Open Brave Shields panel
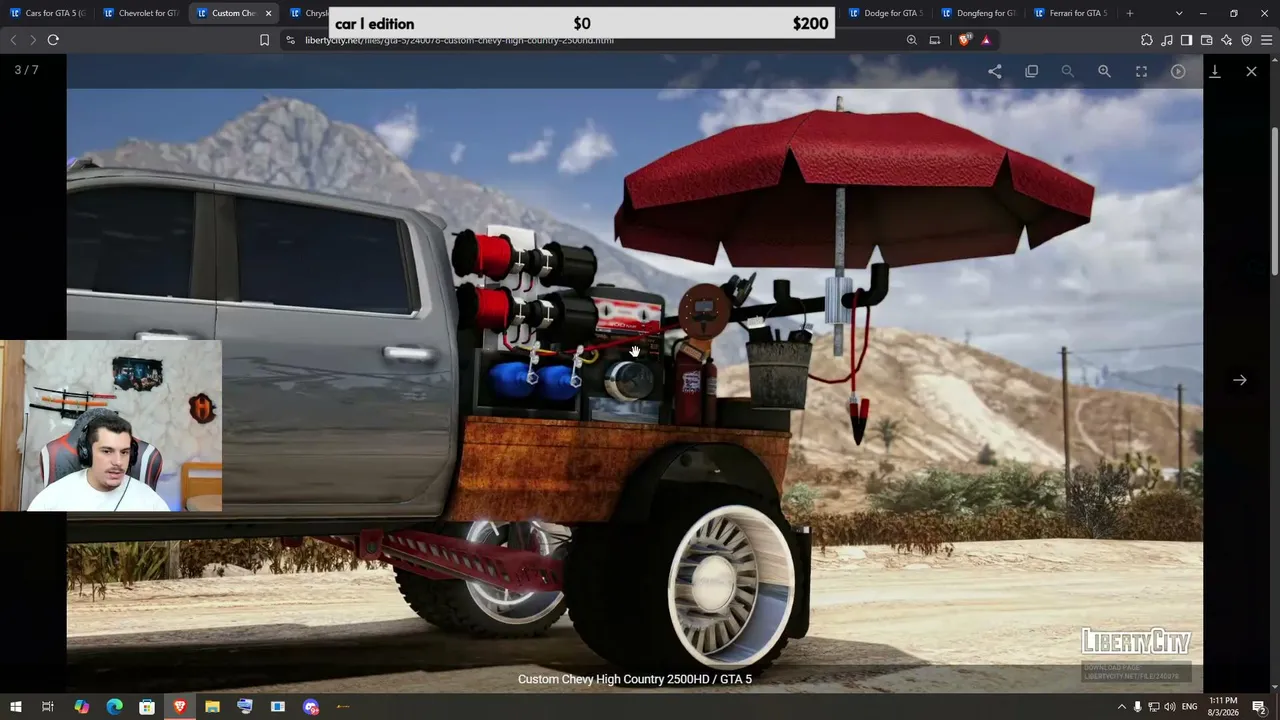Viewport: 1280px width, 720px height. pyautogui.click(x=964, y=40)
